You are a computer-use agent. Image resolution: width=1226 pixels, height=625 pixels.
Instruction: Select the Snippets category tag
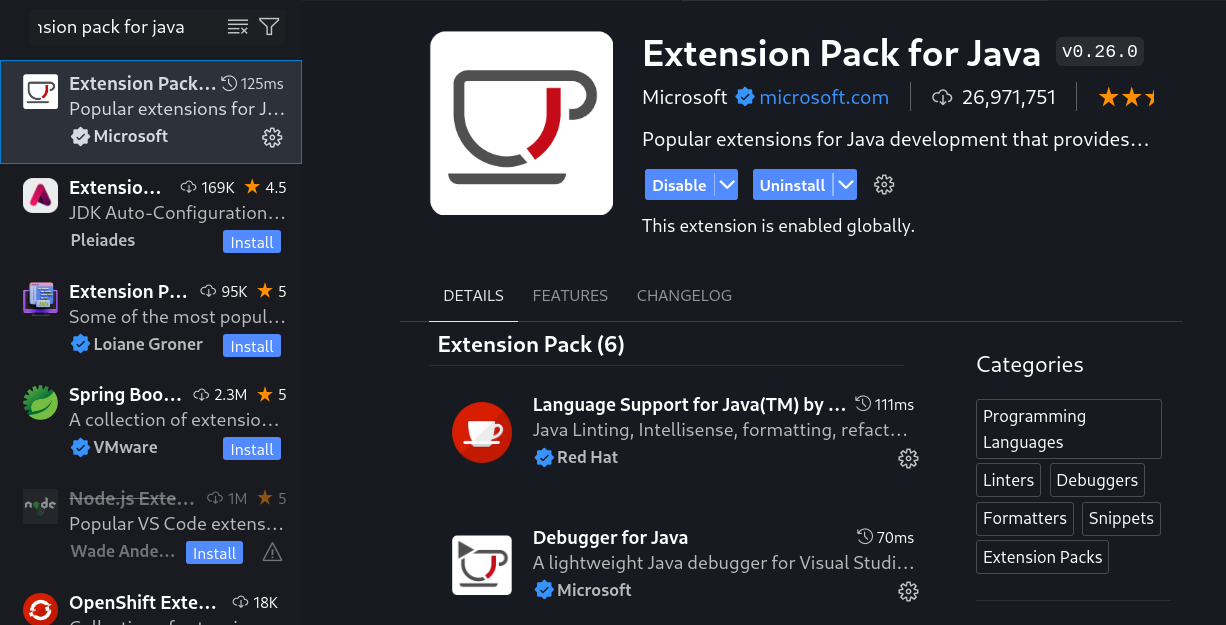click(x=1121, y=518)
